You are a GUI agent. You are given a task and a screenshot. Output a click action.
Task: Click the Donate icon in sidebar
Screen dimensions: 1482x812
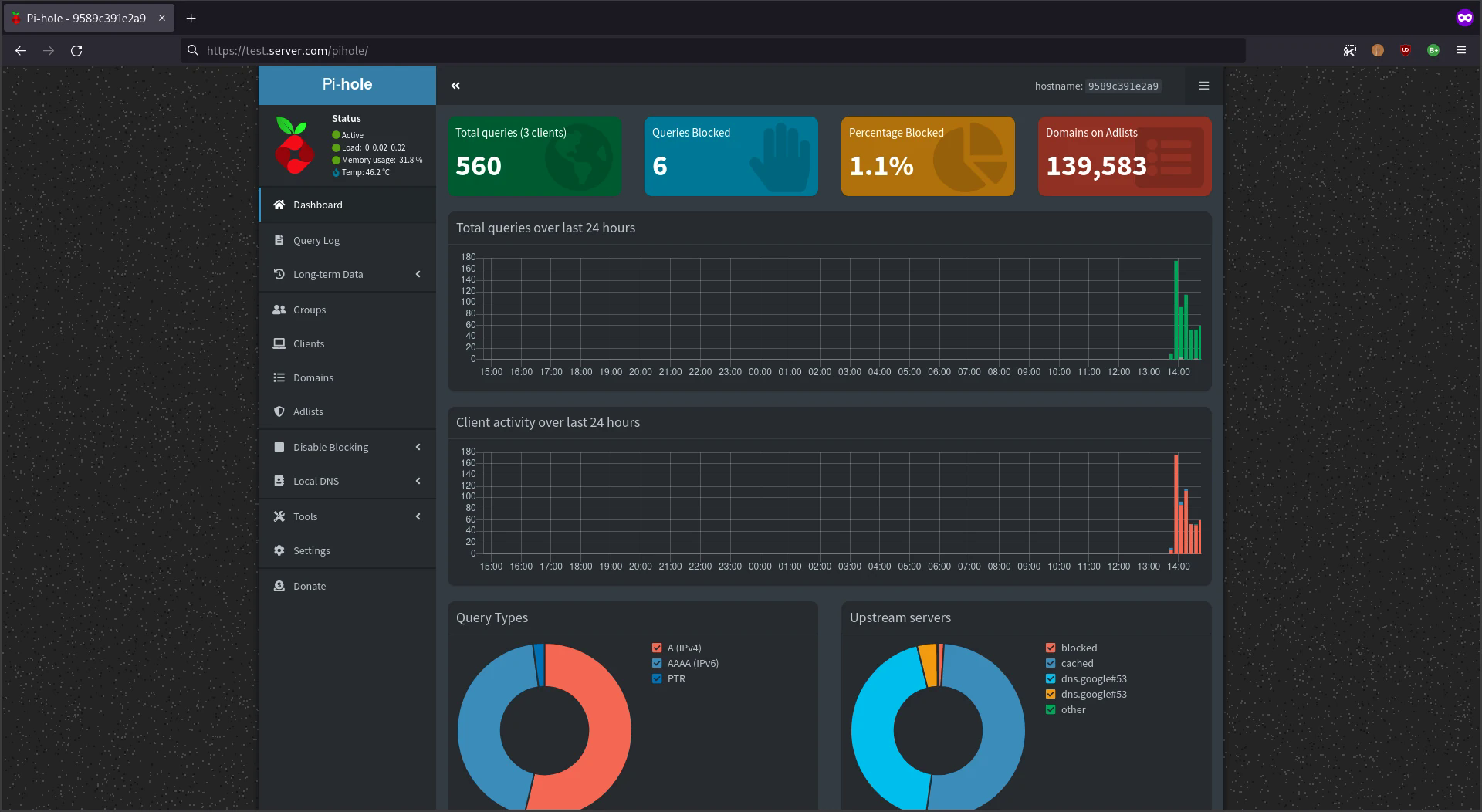(279, 586)
